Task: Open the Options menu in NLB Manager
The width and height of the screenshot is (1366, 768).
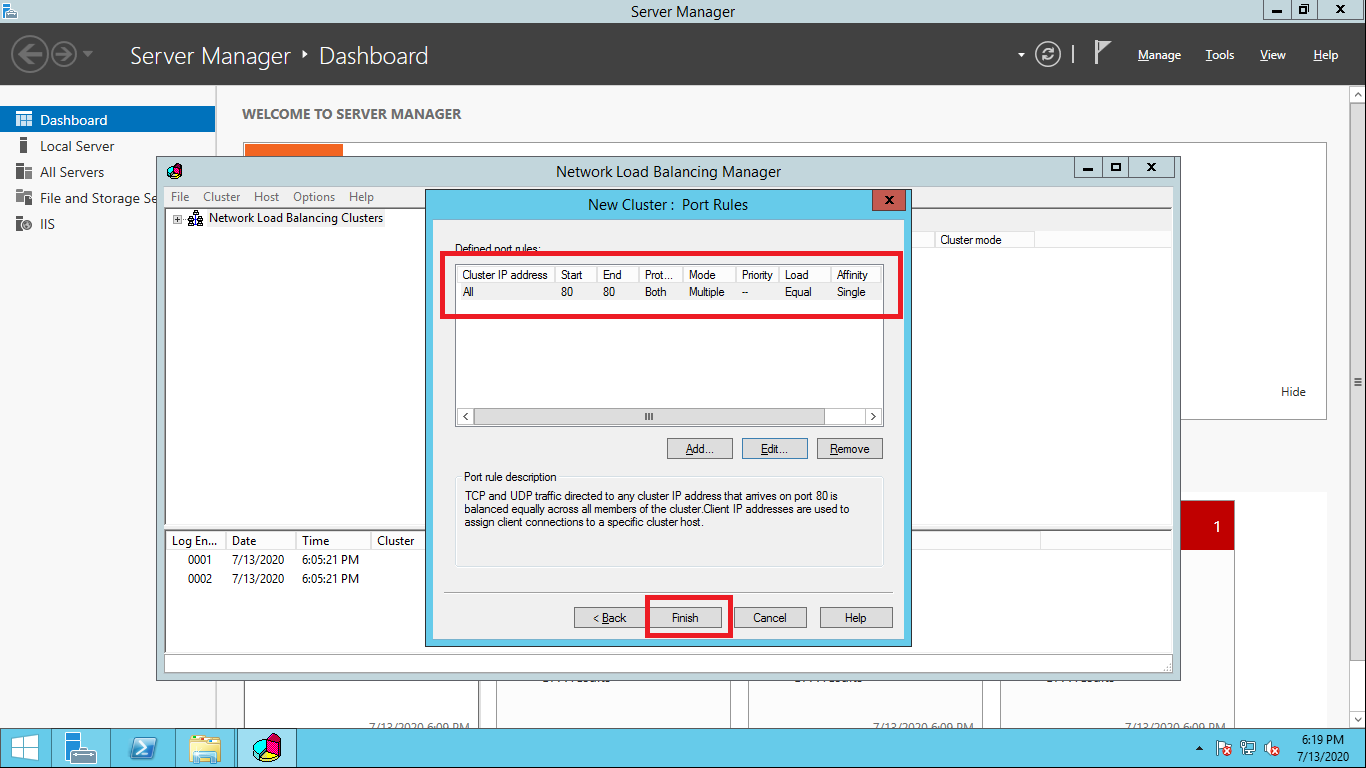Action: (x=314, y=197)
